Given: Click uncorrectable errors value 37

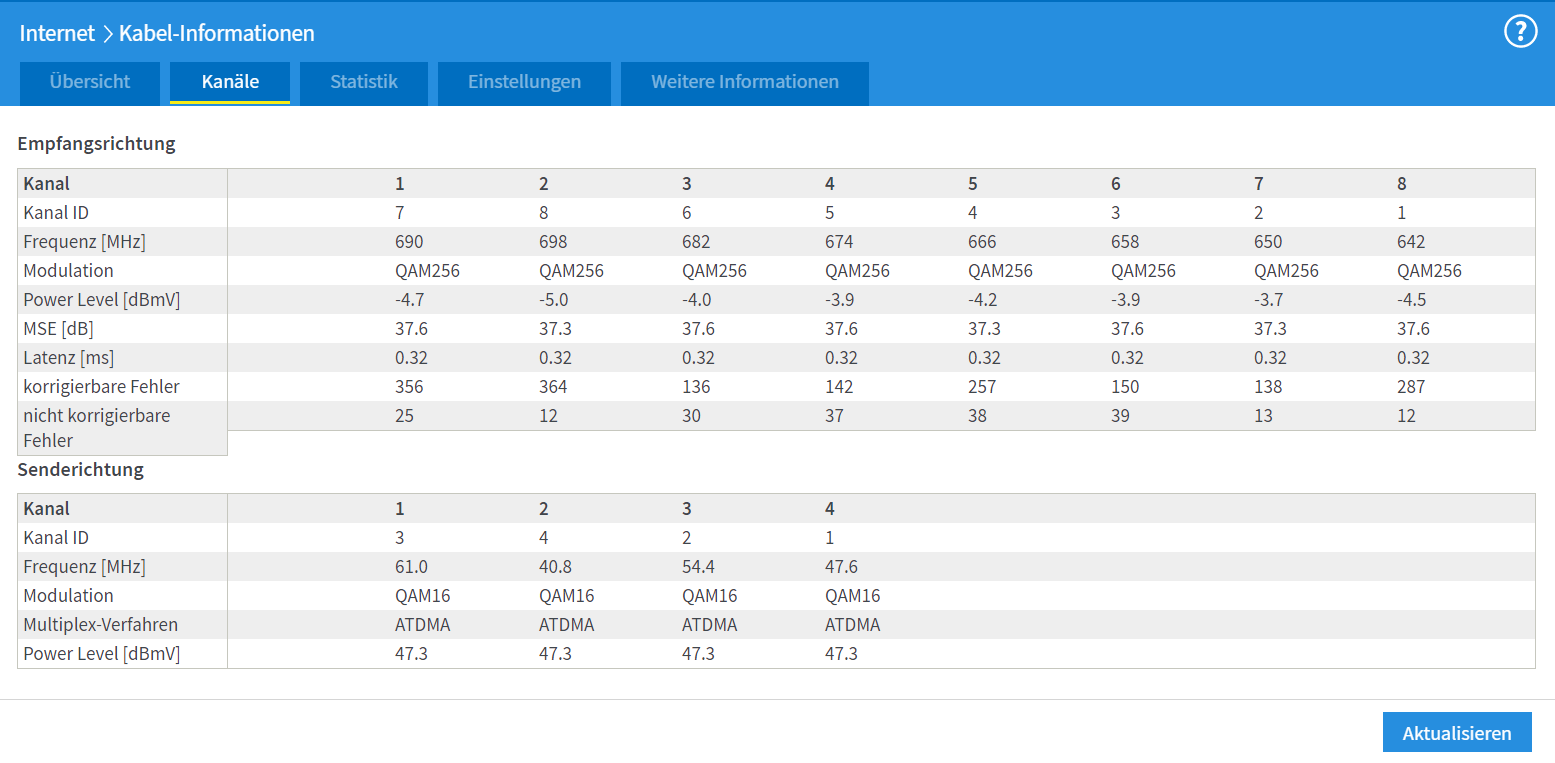Looking at the screenshot, I should 835,416.
